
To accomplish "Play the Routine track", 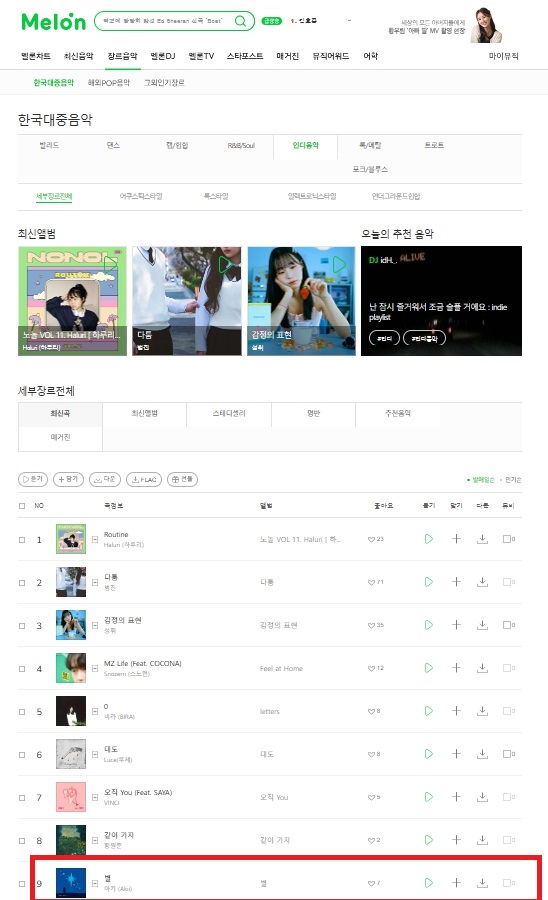I will (428, 539).
